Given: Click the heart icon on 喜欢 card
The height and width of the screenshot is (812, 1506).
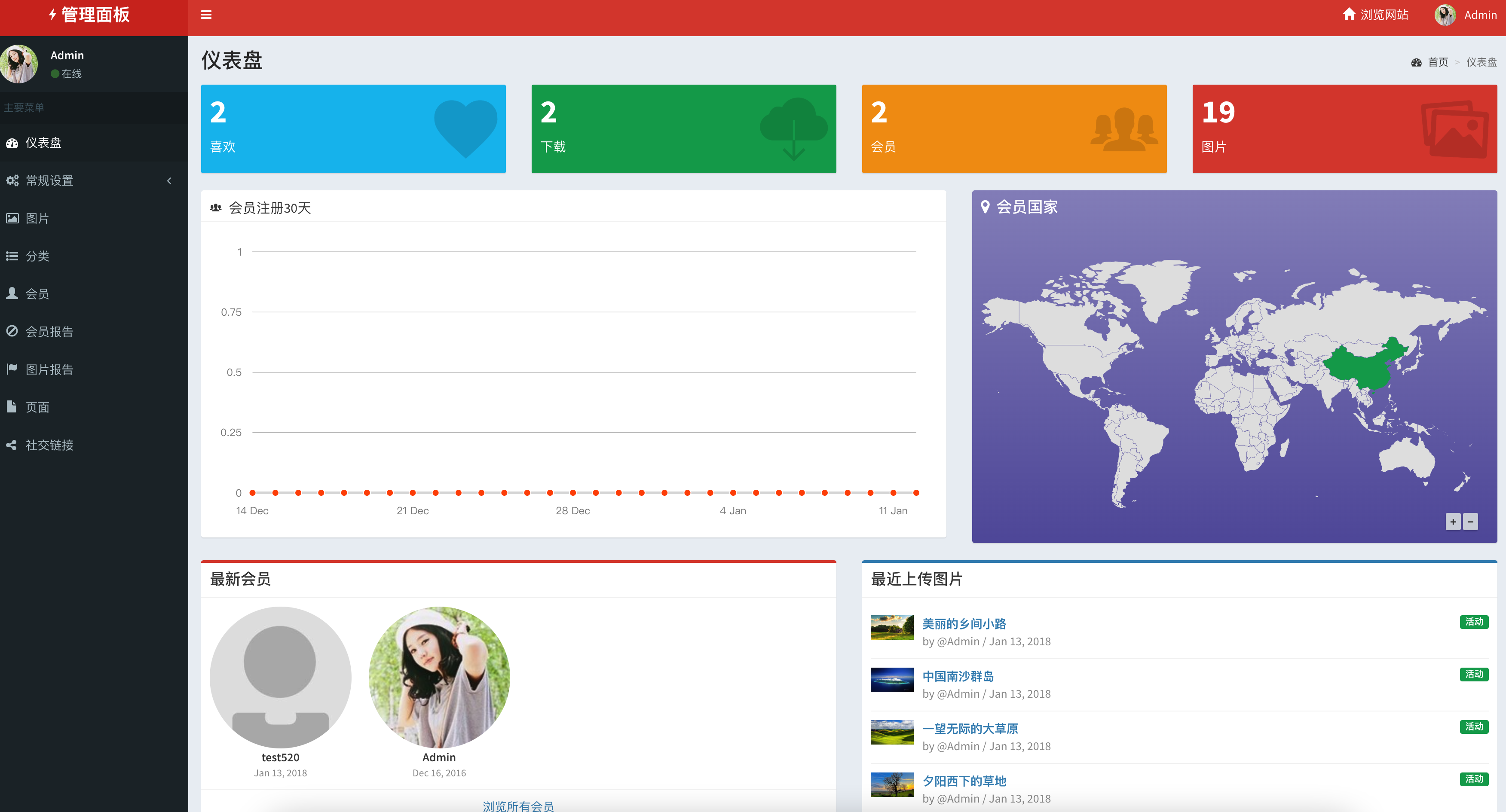Looking at the screenshot, I should tap(465, 128).
